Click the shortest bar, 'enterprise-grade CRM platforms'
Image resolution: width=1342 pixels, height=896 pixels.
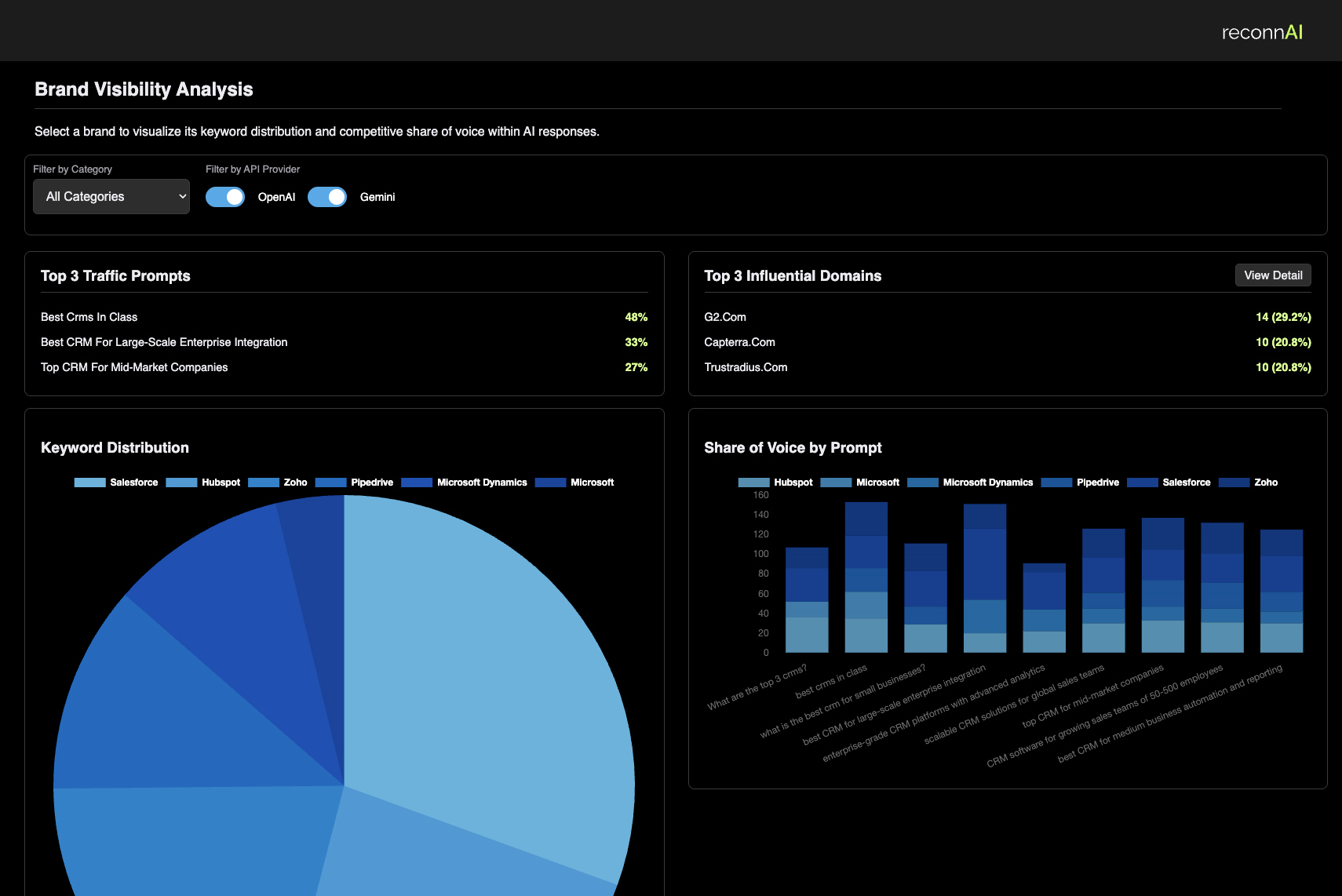click(1045, 608)
